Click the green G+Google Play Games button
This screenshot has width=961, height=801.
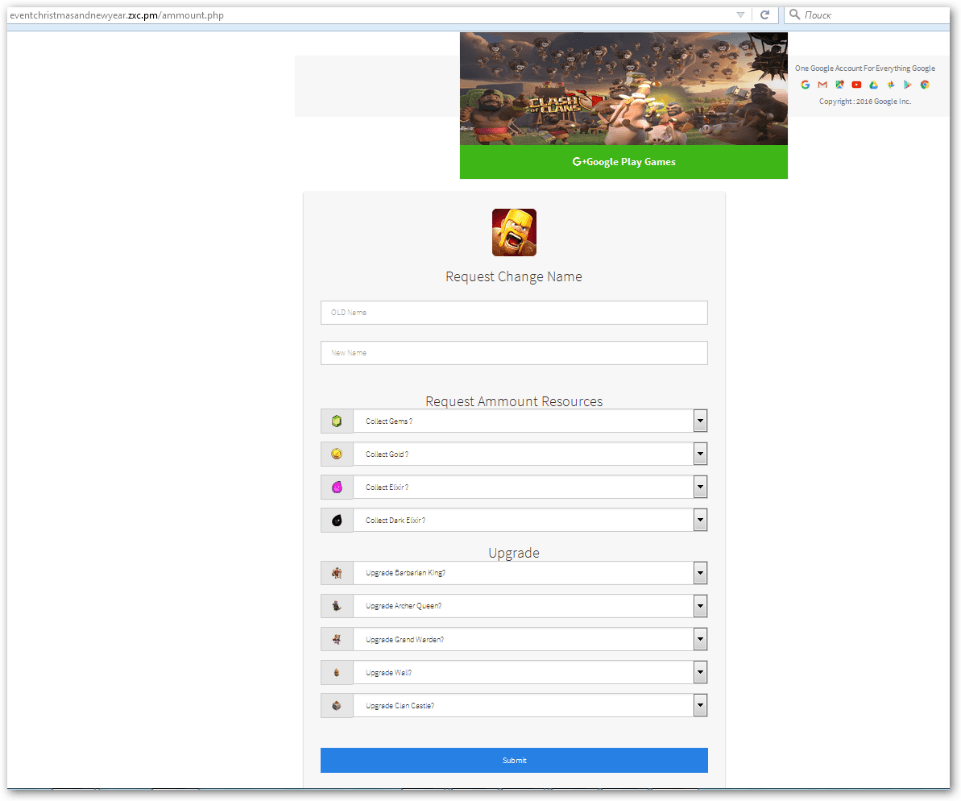(624, 162)
